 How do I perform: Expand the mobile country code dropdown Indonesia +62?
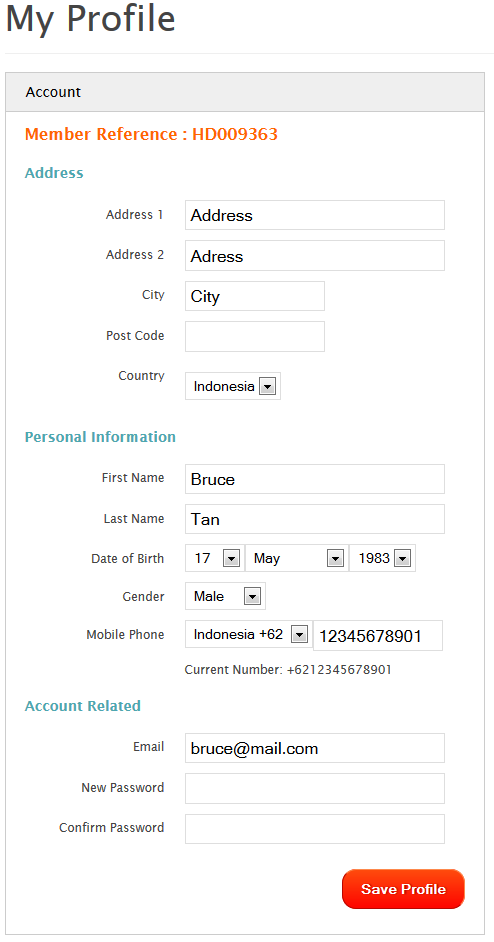[249, 634]
